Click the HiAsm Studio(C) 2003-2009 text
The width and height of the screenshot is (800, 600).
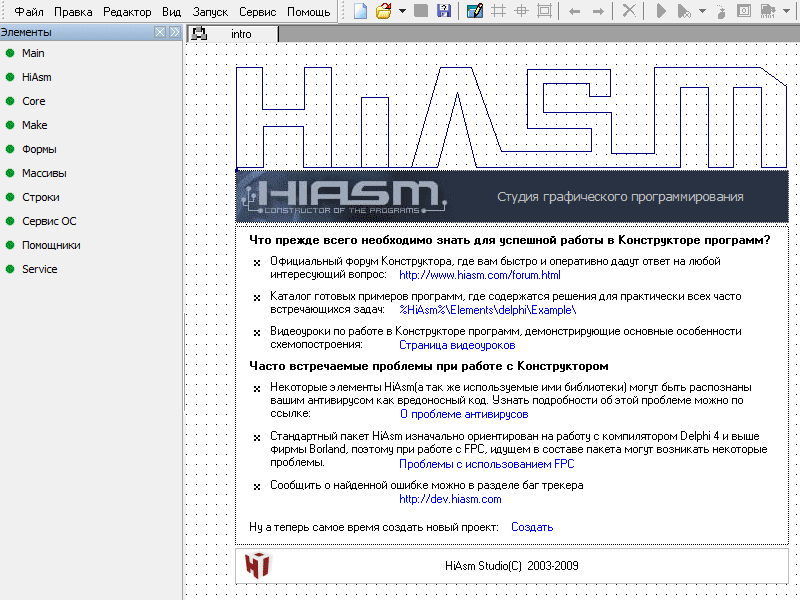511,565
